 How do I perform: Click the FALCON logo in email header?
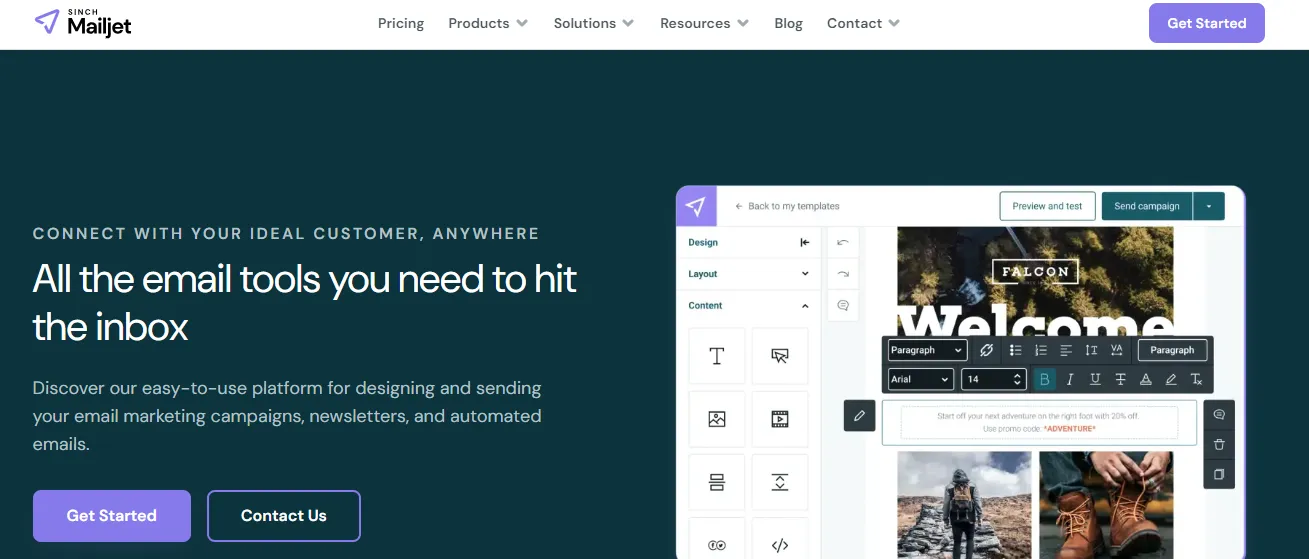(x=1036, y=271)
